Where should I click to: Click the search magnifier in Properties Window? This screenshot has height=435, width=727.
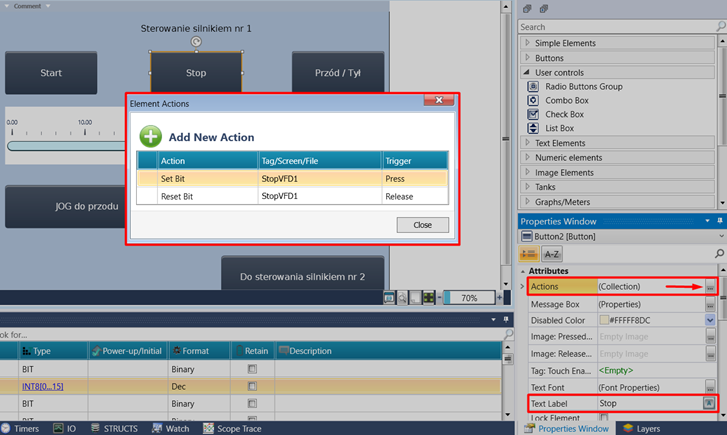[719, 254]
